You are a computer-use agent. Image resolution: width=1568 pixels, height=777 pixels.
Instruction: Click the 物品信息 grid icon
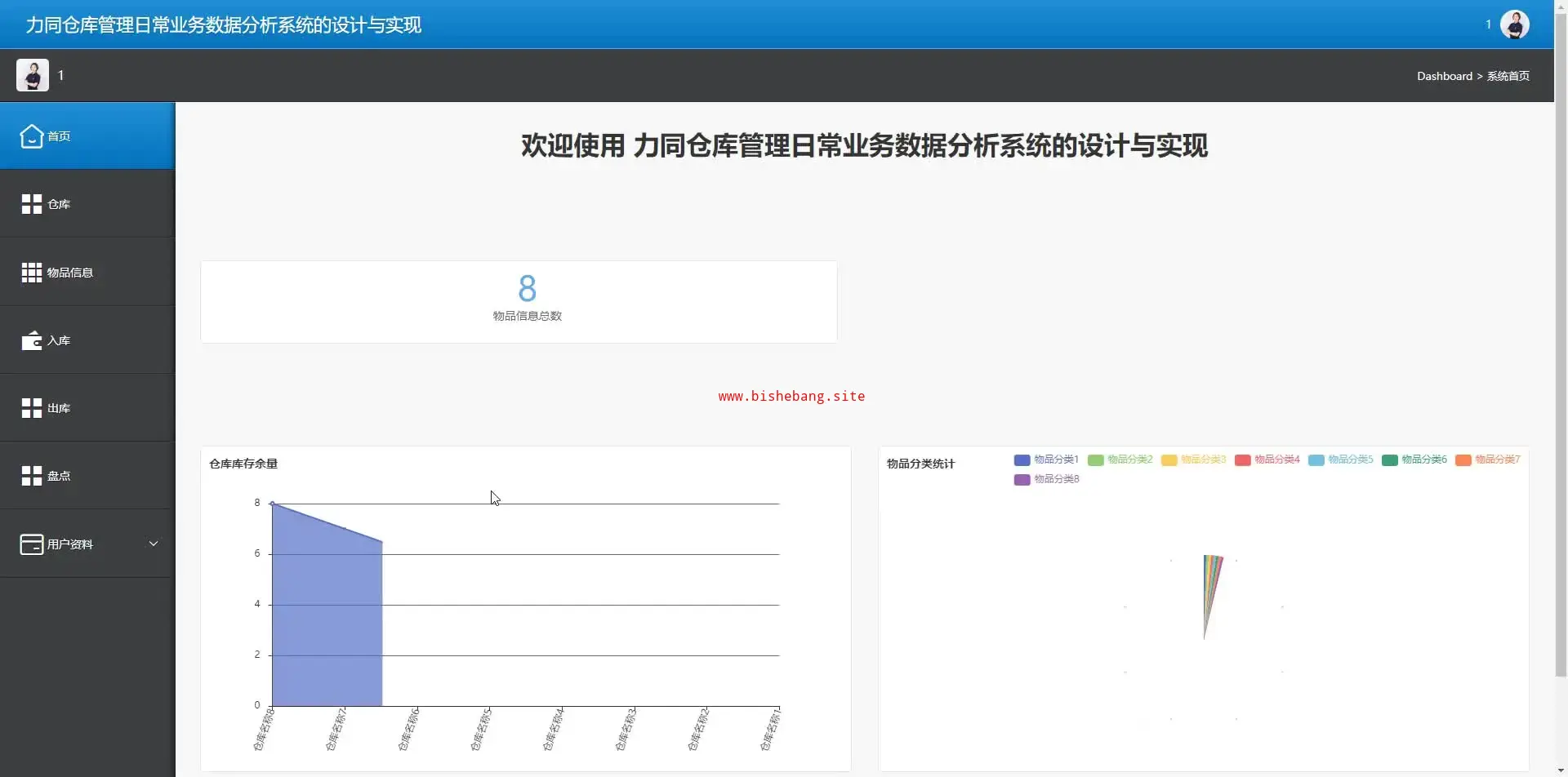point(31,273)
